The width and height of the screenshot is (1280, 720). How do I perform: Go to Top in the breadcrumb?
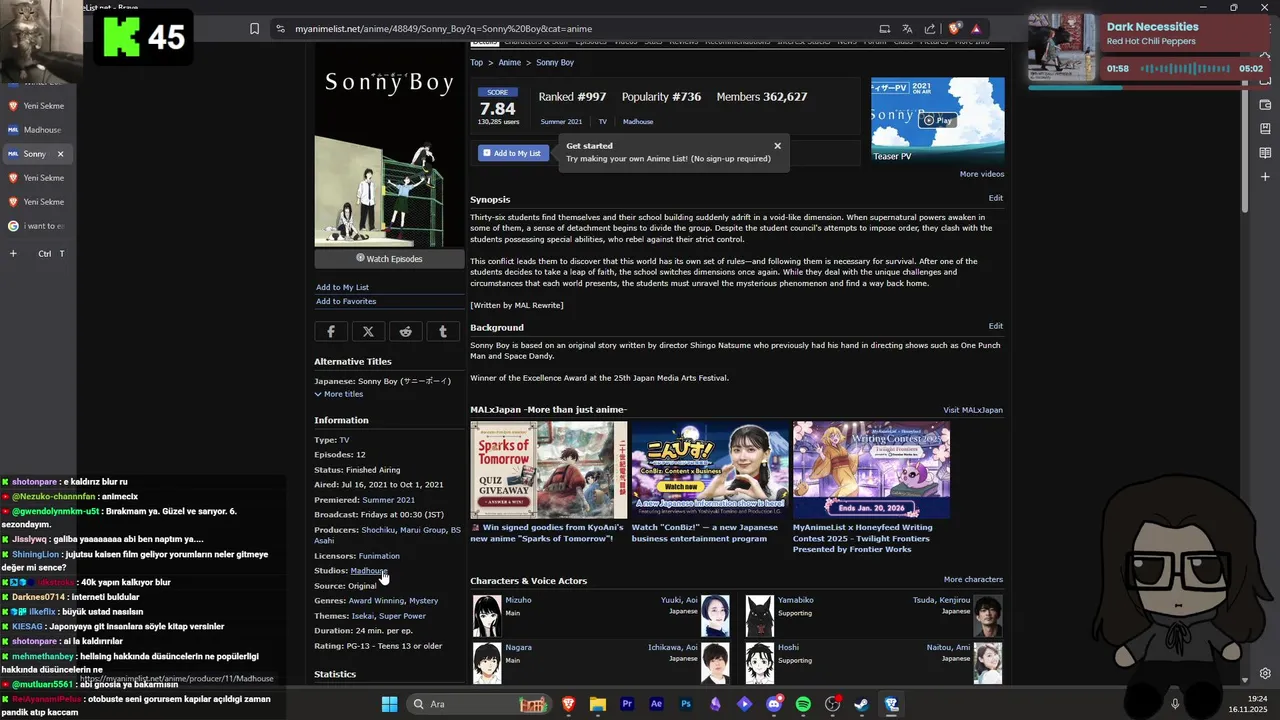click(x=477, y=63)
